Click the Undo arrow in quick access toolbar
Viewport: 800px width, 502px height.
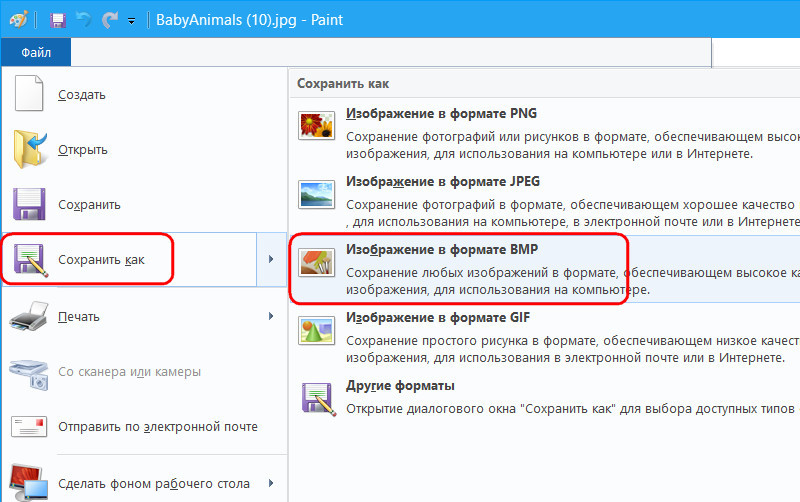[x=84, y=19]
